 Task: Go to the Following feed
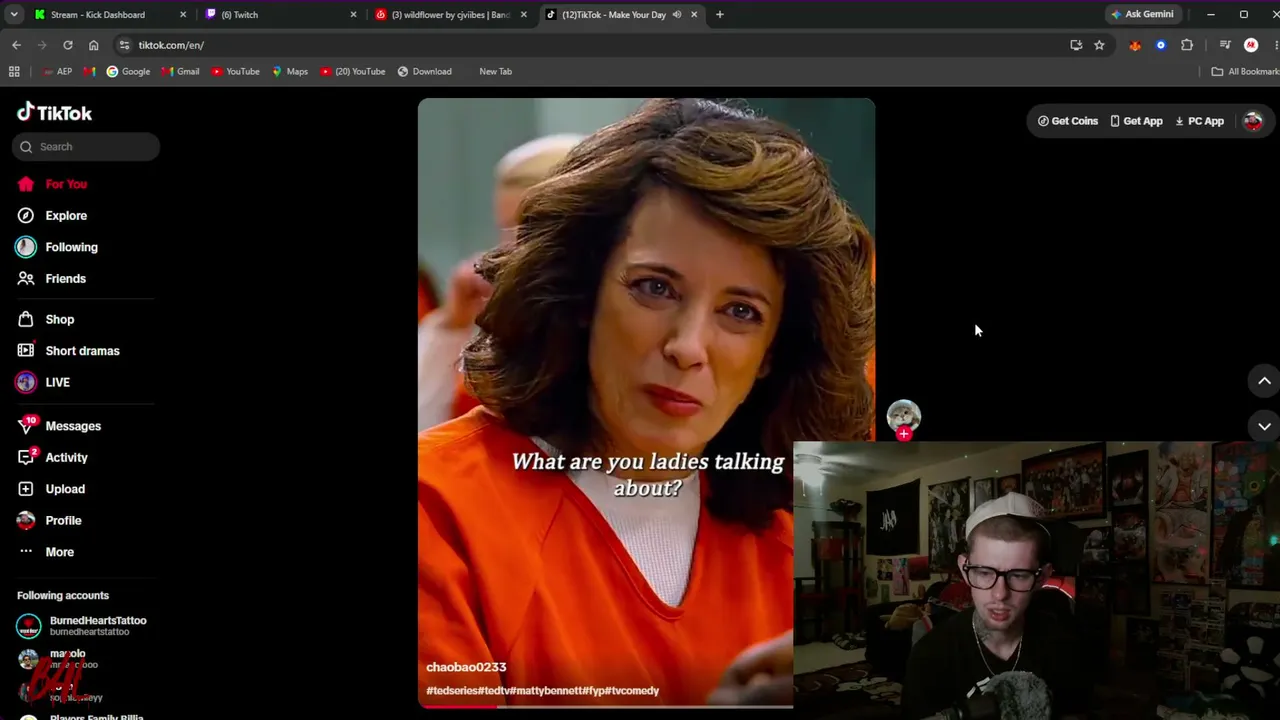point(71,247)
